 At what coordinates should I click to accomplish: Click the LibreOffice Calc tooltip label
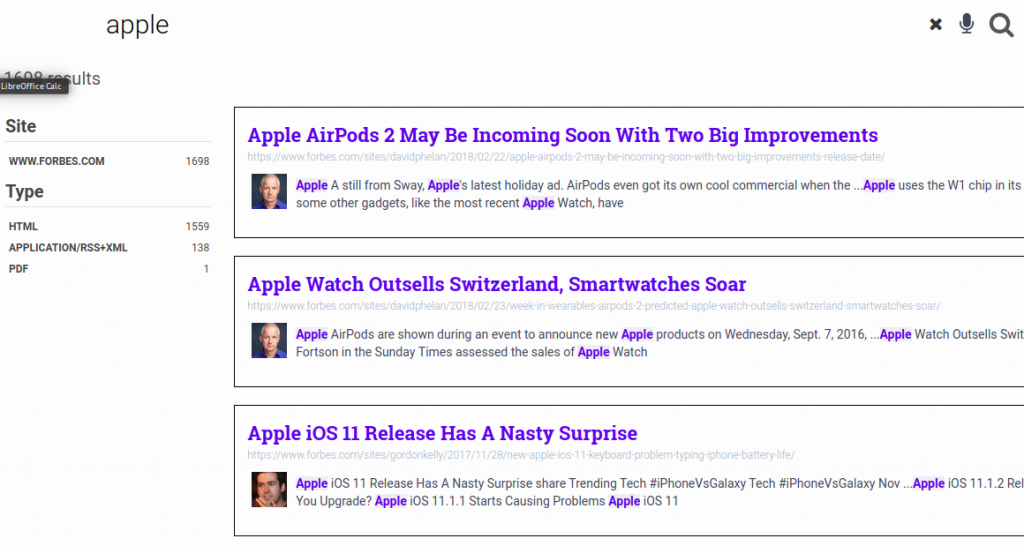click(x=33, y=87)
